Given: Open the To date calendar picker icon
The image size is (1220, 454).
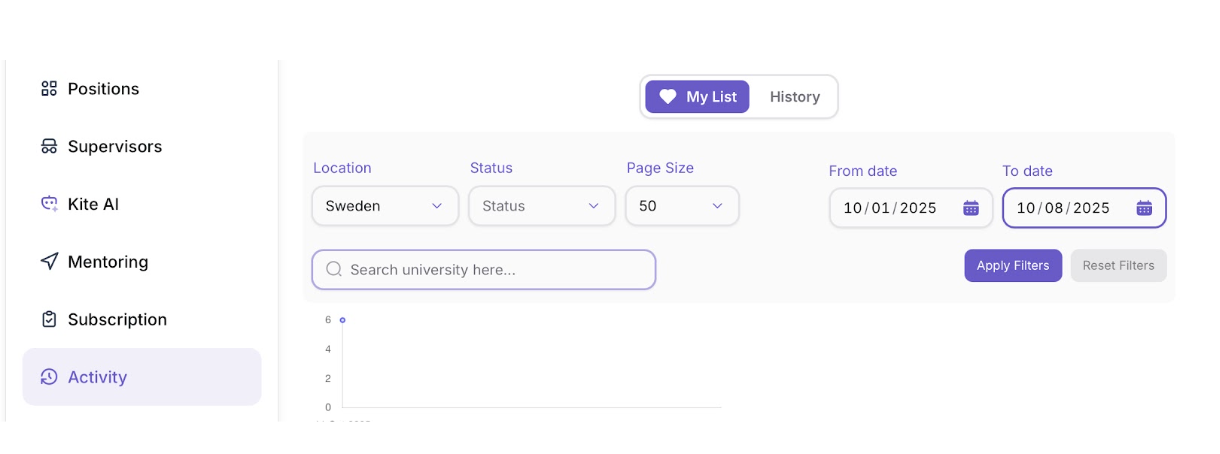Looking at the screenshot, I should [x=1144, y=208].
